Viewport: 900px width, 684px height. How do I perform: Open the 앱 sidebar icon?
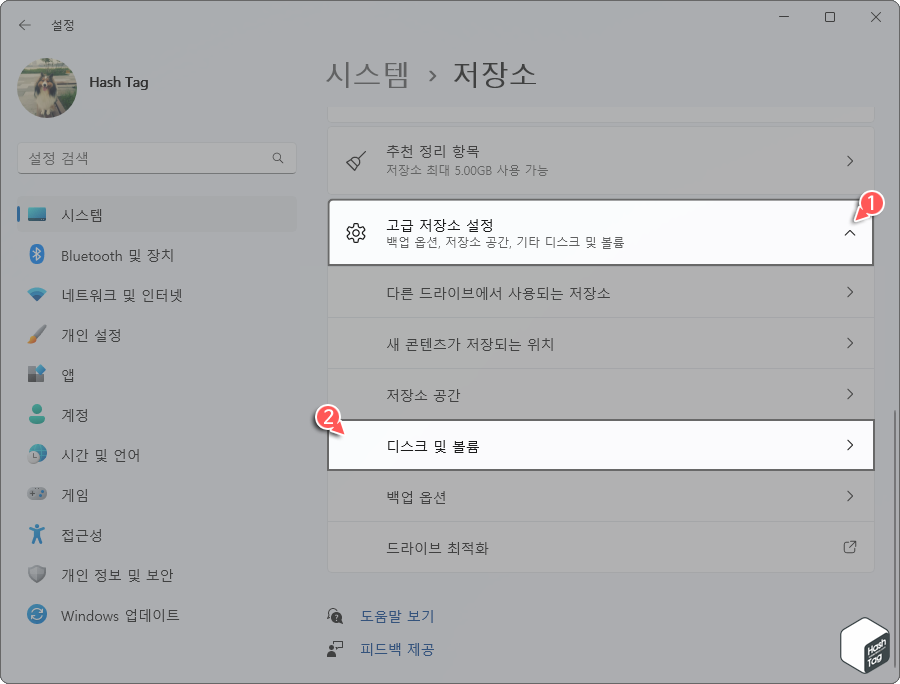point(37,375)
